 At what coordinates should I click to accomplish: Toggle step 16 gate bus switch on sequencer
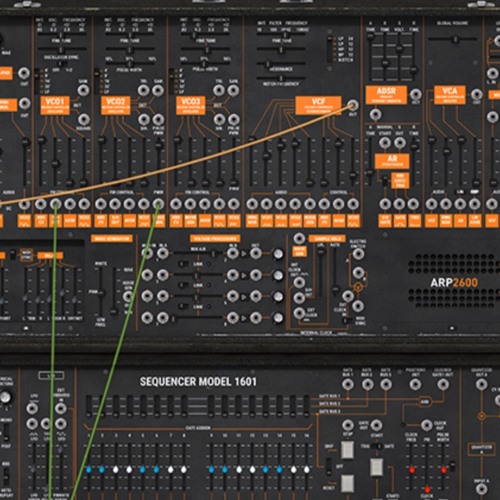click(306, 405)
